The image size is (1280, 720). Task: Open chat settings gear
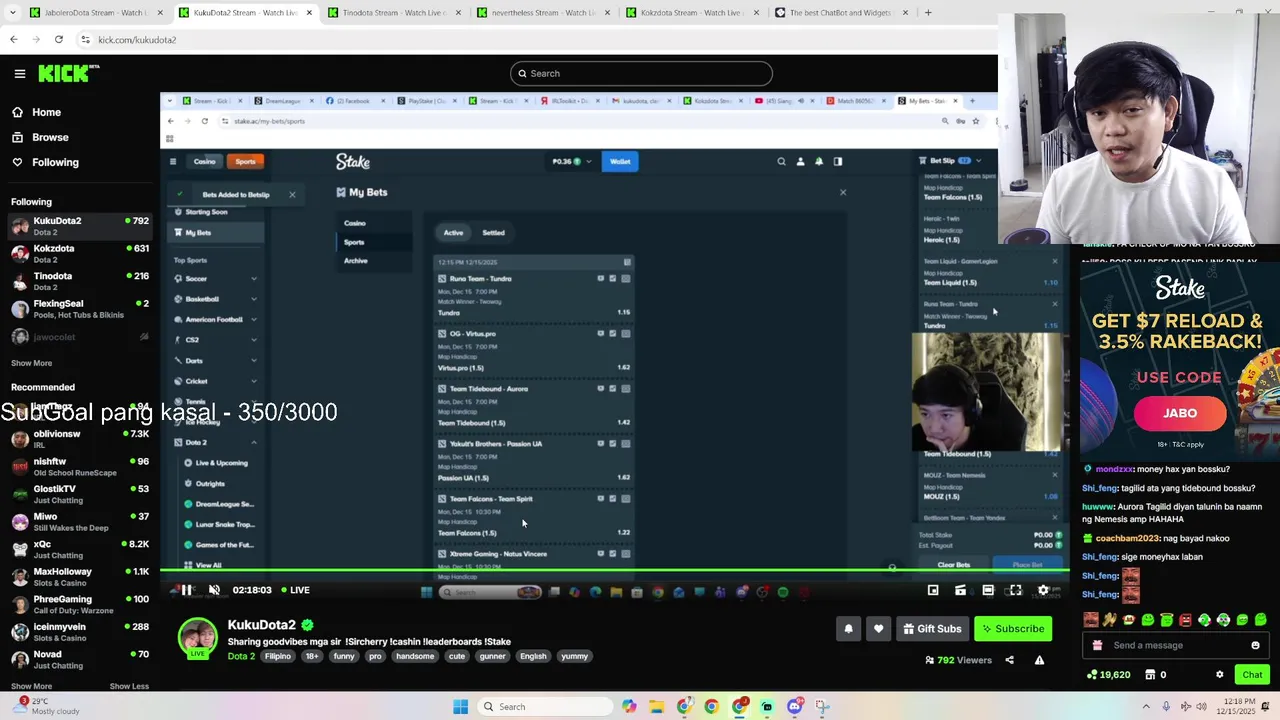pyautogui.click(x=1219, y=675)
